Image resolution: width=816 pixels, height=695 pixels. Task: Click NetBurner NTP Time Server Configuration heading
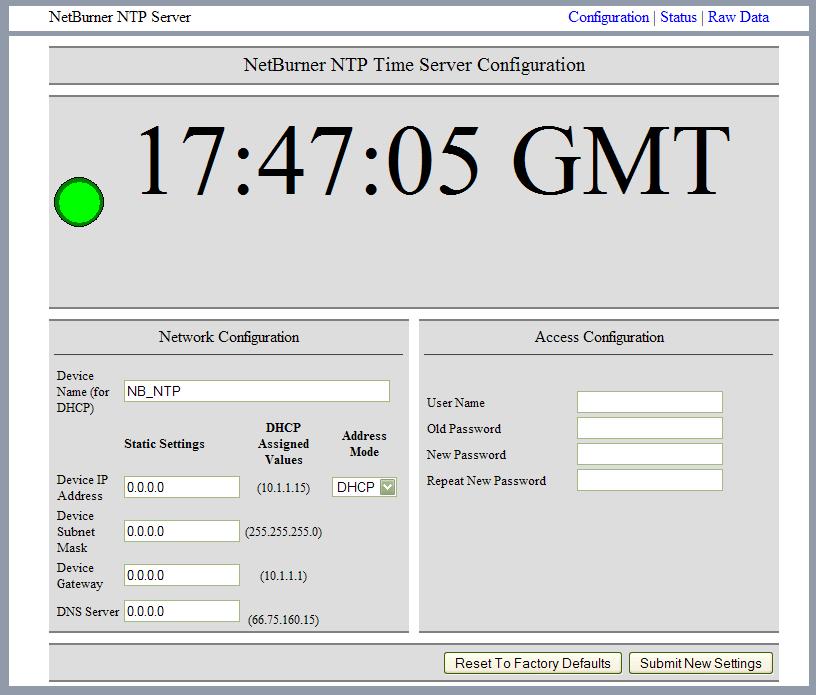414,65
